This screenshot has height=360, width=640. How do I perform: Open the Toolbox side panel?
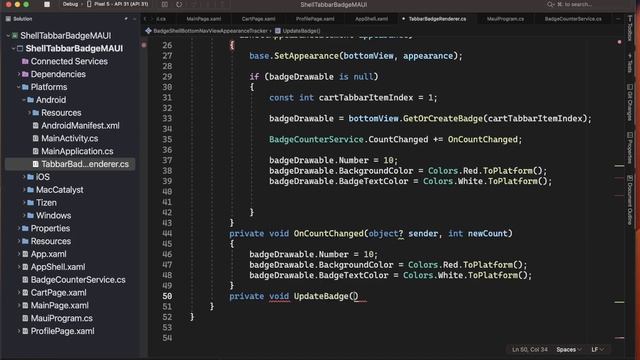pos(630,29)
